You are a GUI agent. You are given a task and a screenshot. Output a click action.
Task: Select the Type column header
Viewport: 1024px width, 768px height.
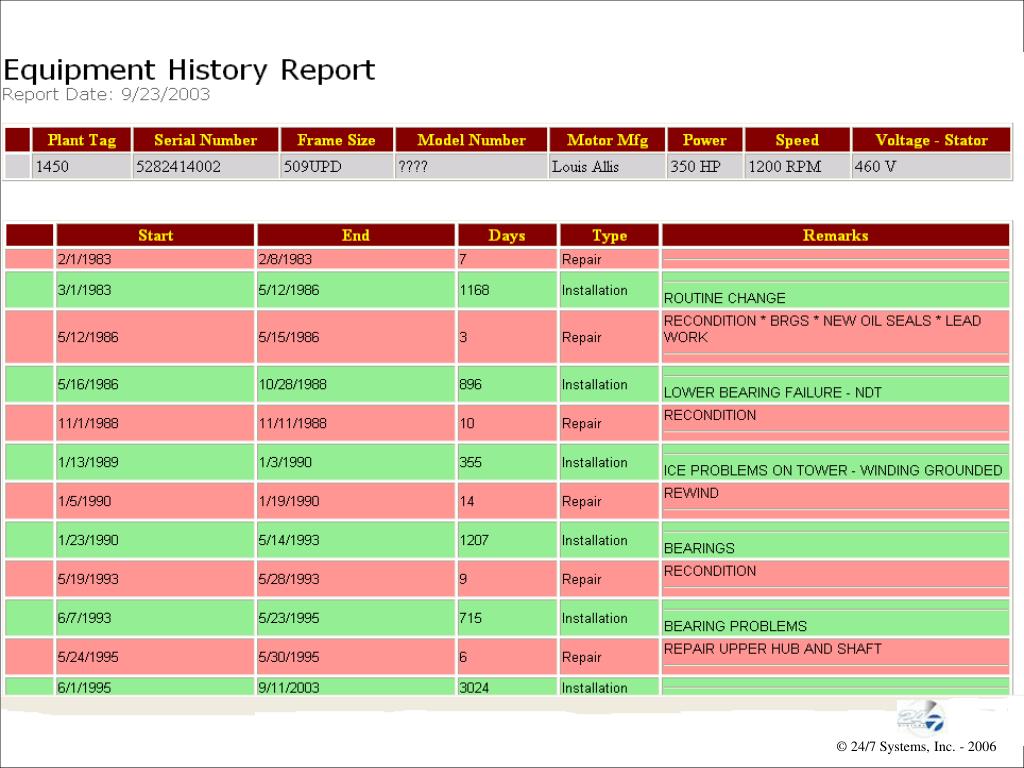tap(609, 235)
